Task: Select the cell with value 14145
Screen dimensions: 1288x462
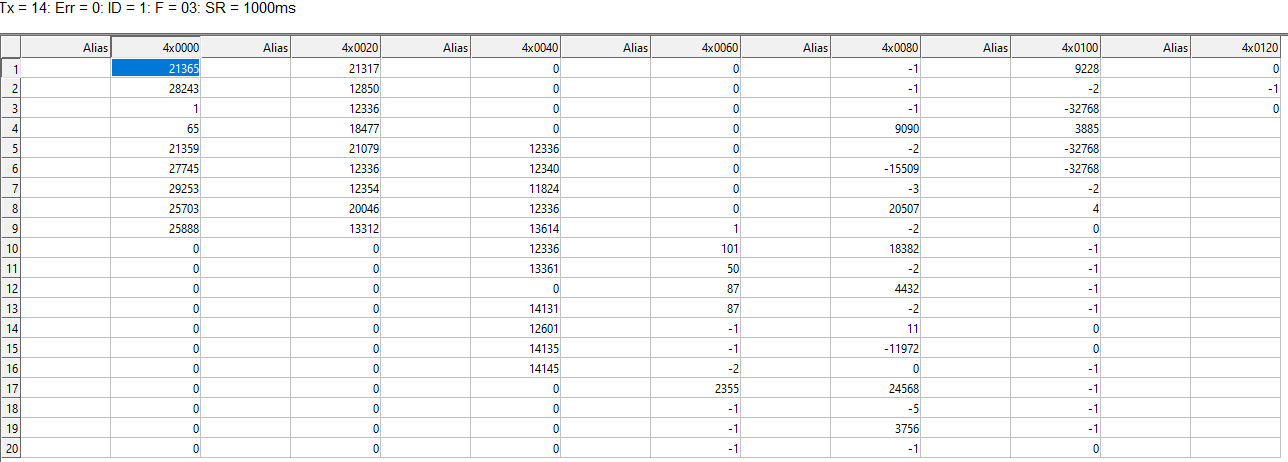Action: coord(516,368)
